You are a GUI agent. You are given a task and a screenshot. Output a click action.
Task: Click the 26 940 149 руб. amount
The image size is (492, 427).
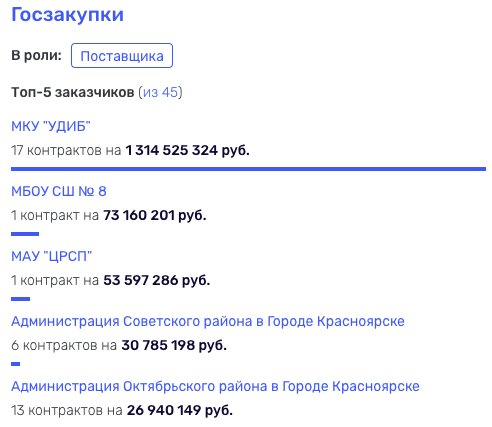pyautogui.click(x=180, y=410)
